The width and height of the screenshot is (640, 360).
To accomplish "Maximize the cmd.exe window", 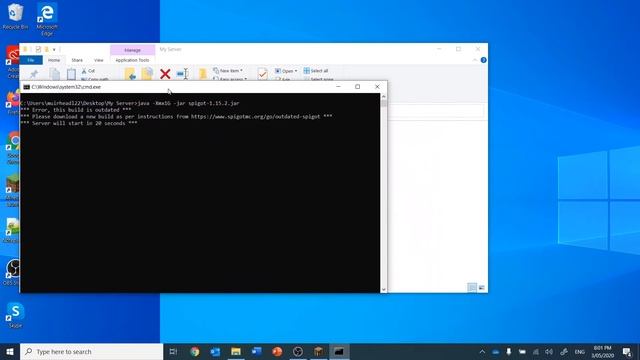I will (358, 87).
